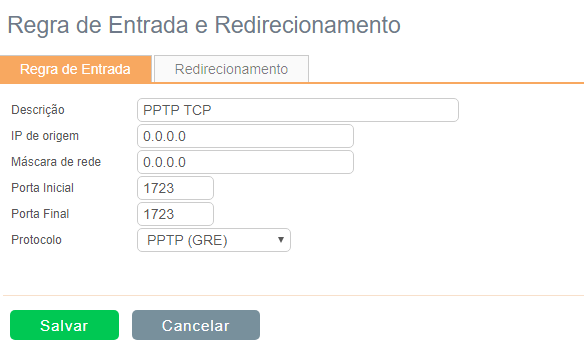Screen dimensions: 584x361
Task: Click the 1723 value in Porta Inicial
Action: [x=159, y=189]
